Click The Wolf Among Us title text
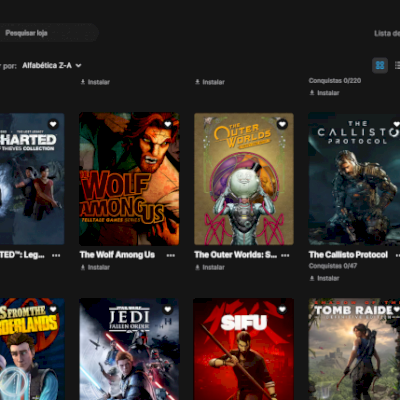Screen dimensions: 400x400 (117, 255)
